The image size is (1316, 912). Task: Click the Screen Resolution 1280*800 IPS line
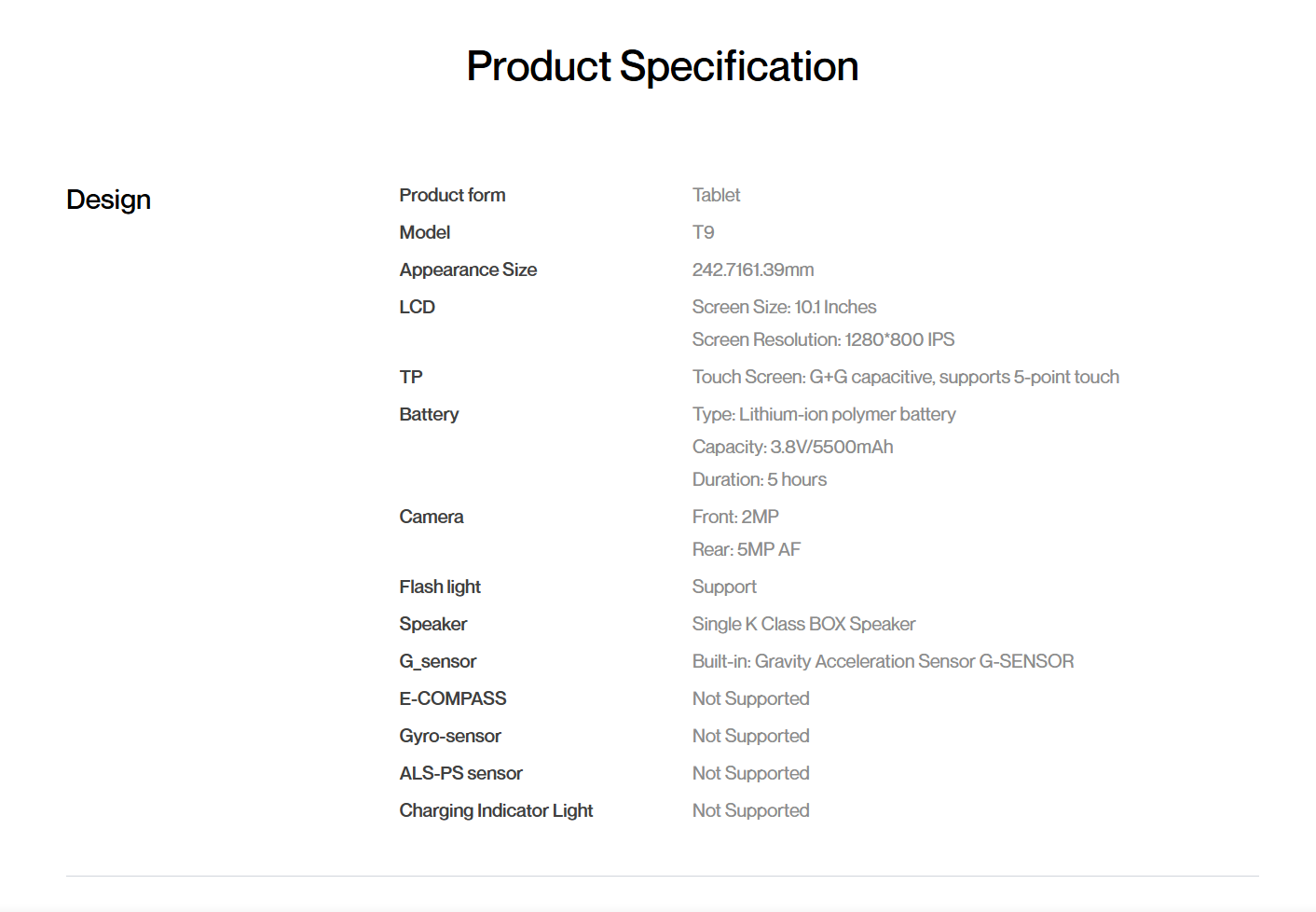[823, 339]
